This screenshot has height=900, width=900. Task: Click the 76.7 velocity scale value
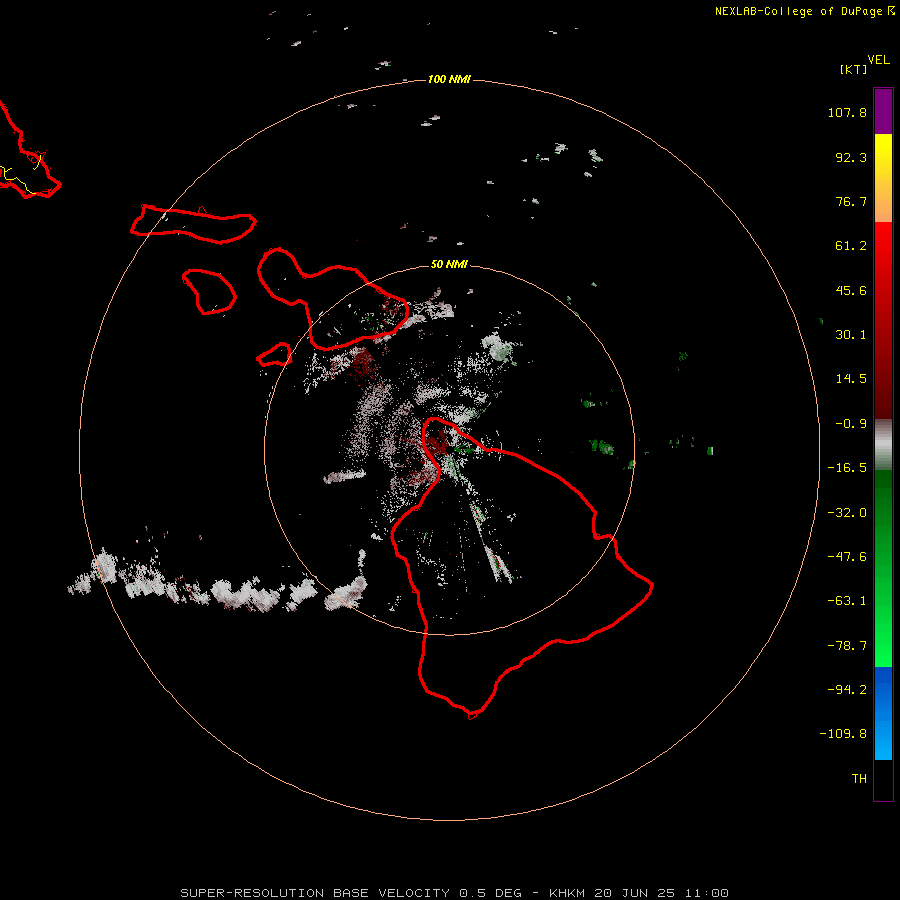coord(851,201)
